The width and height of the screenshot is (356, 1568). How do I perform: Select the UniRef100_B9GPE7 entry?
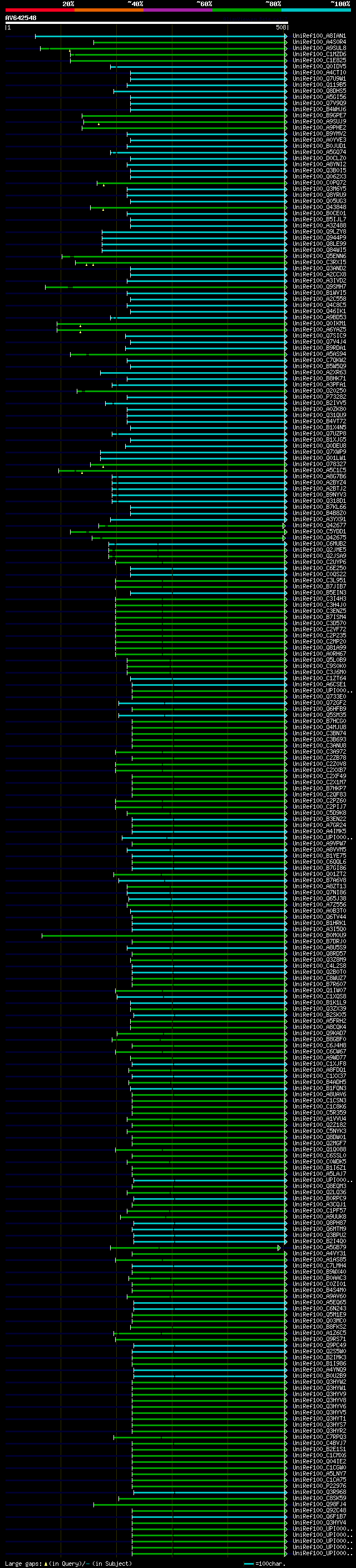coord(319,115)
